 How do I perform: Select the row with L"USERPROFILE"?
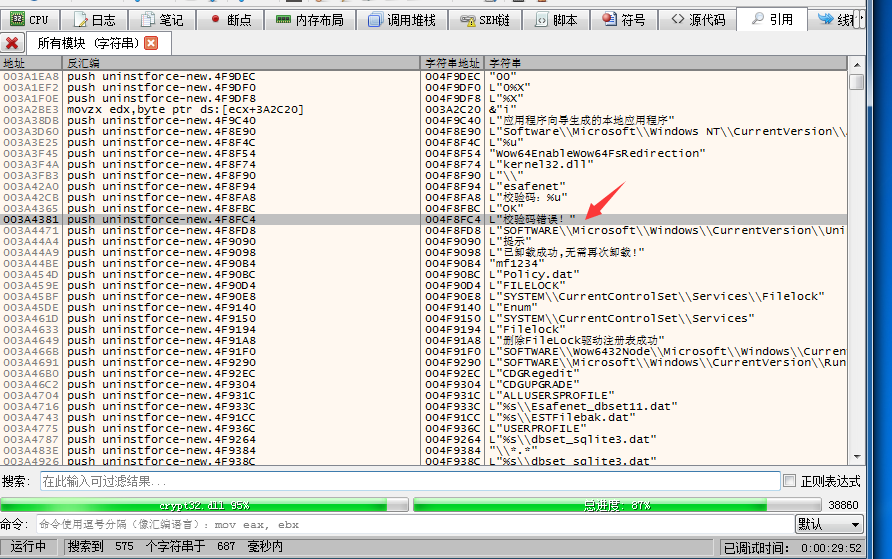(x=424, y=428)
